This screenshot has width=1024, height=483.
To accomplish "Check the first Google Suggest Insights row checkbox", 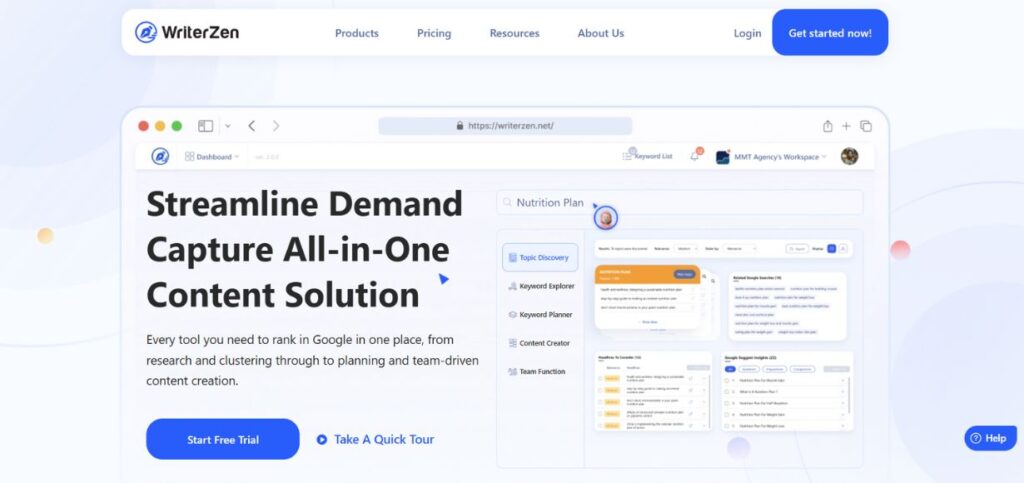I will point(727,381).
